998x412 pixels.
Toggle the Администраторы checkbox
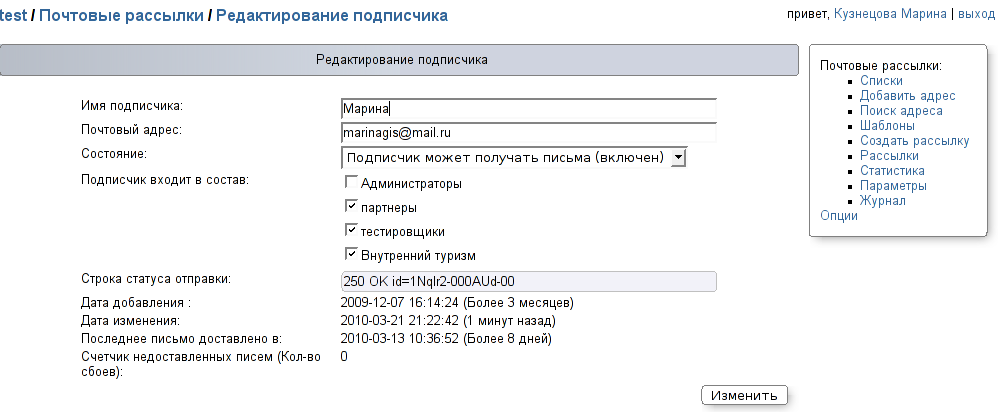[x=351, y=183]
